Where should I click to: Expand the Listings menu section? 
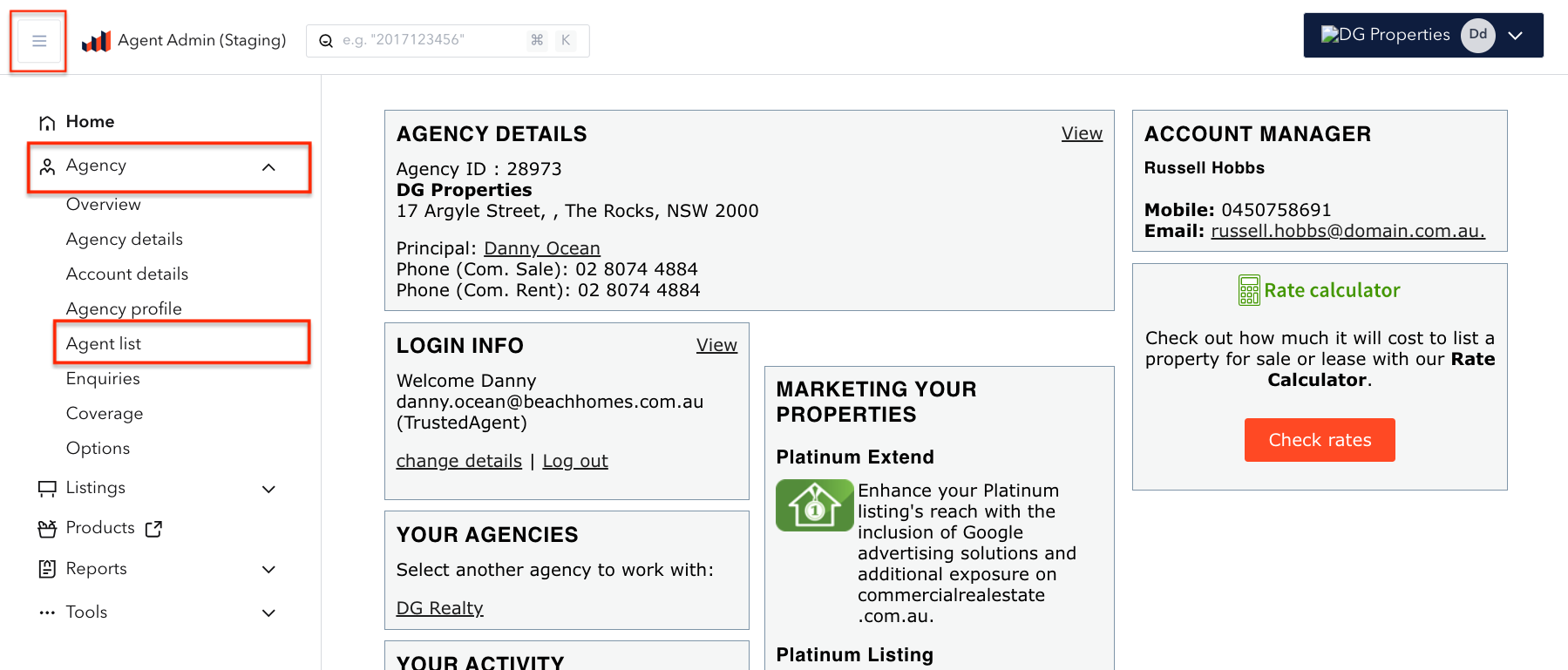click(x=268, y=490)
